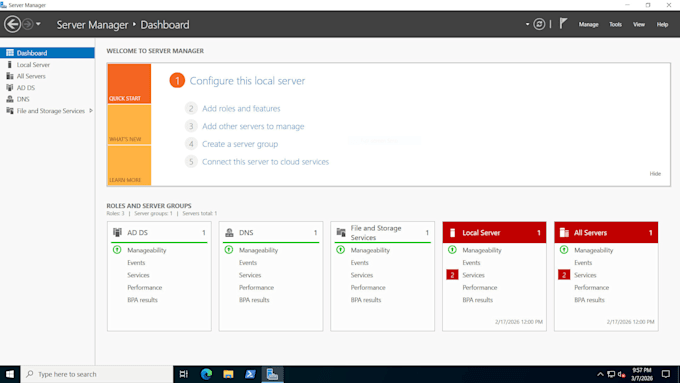Open Task View on the taskbar
The width and height of the screenshot is (680, 383).
point(184,374)
